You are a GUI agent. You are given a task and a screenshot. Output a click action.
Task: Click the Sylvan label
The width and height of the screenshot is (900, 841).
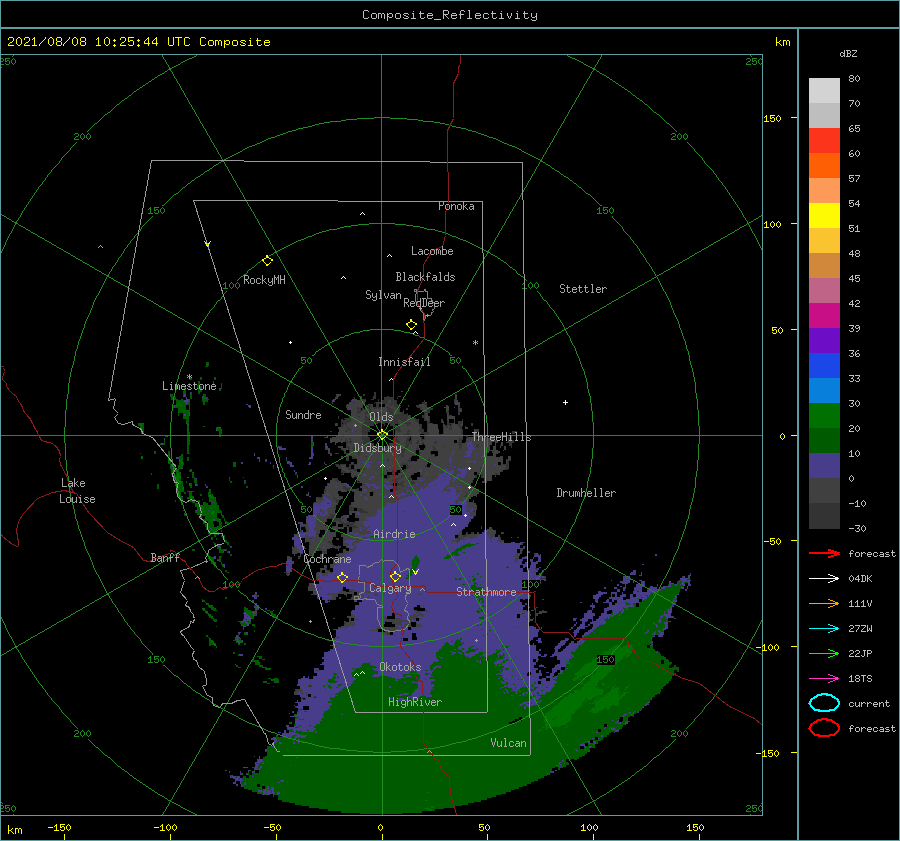tap(383, 295)
